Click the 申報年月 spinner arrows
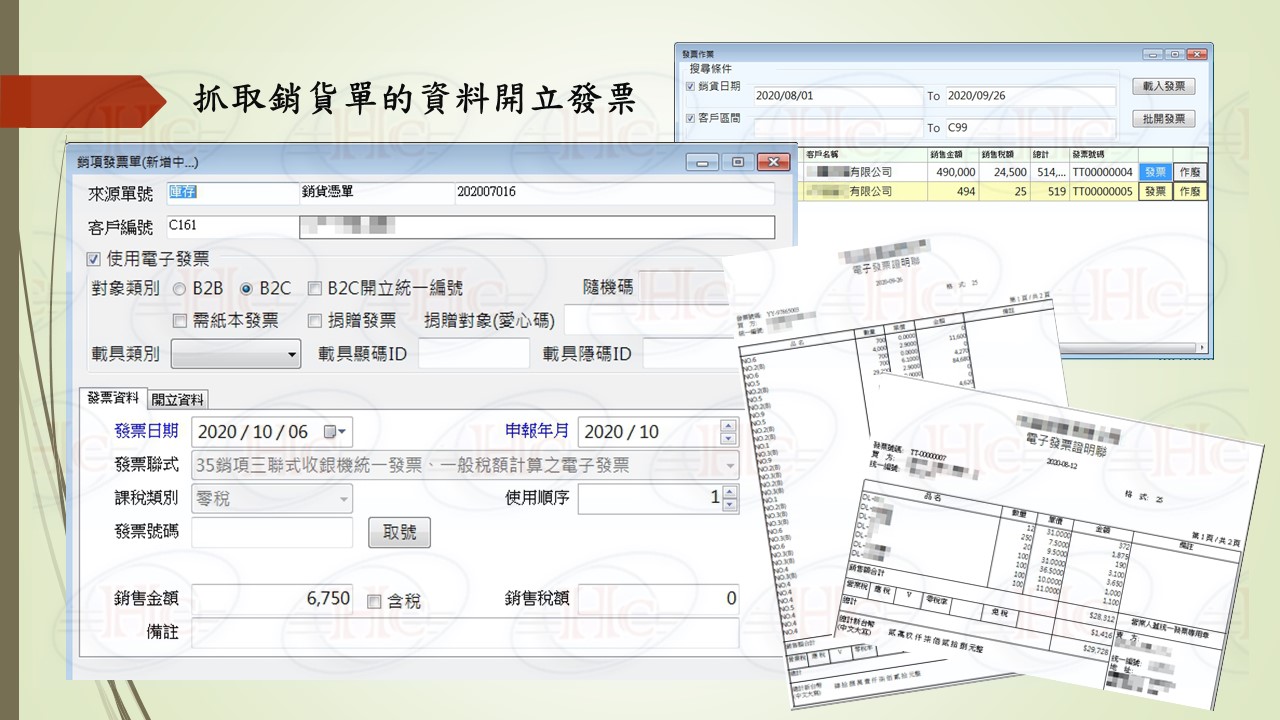 [729, 432]
